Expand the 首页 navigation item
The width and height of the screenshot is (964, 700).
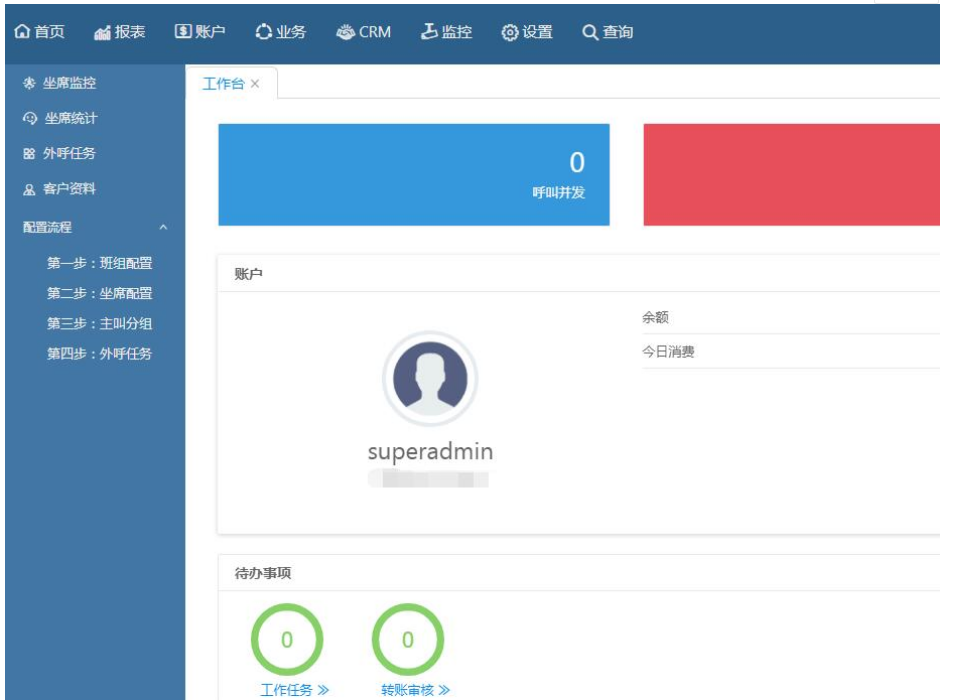(38, 33)
